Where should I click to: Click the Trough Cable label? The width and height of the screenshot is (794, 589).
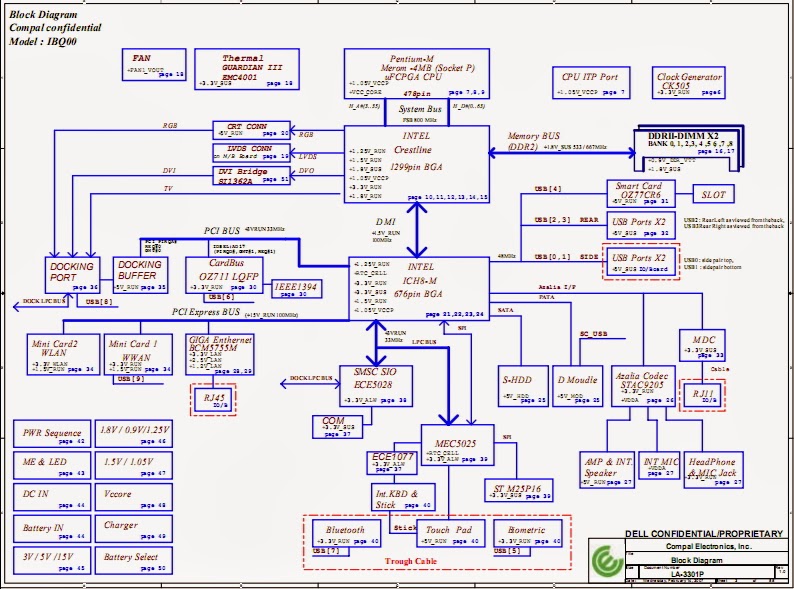[411, 561]
